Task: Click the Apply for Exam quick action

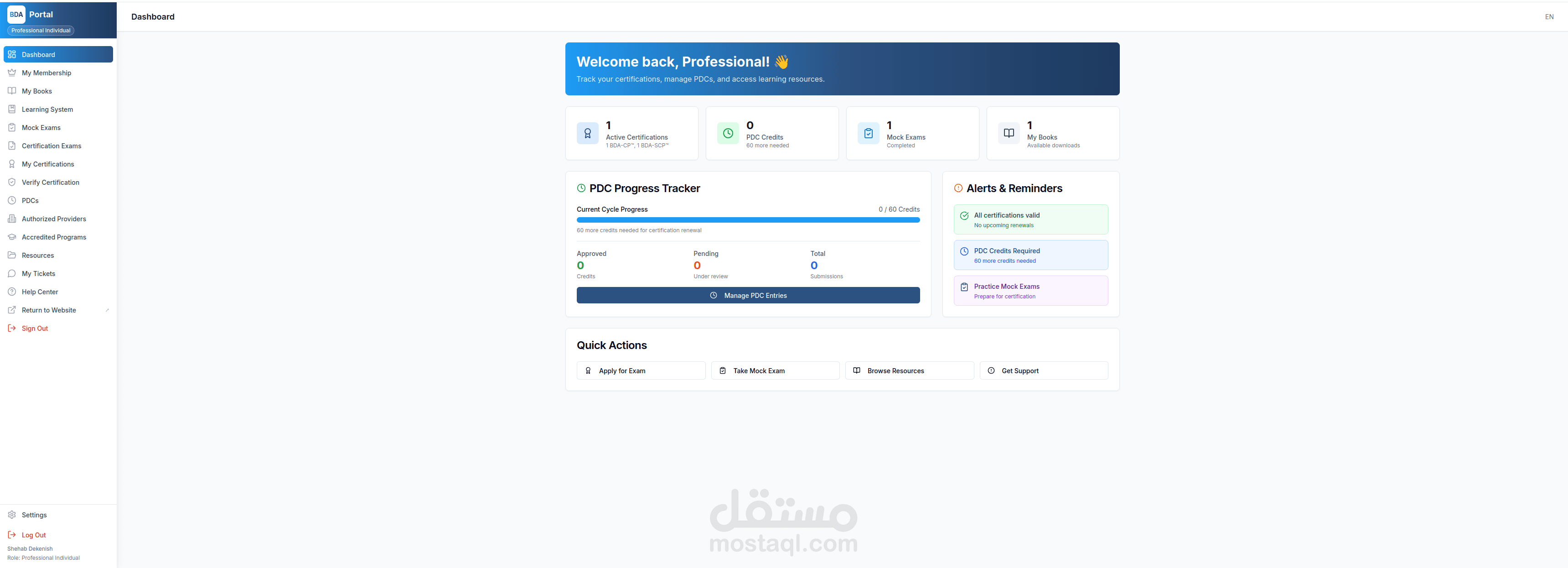Action: pyautogui.click(x=640, y=370)
